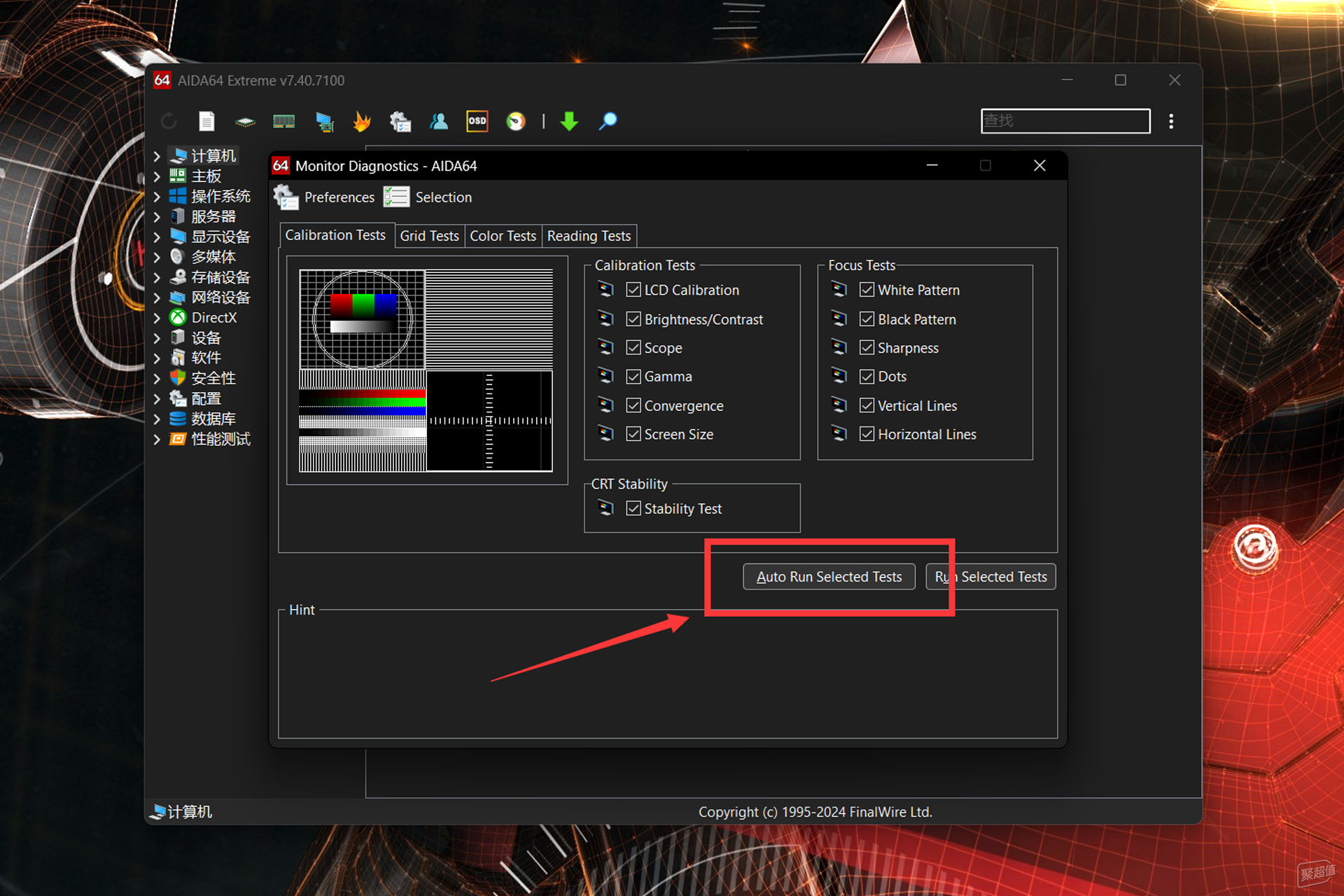Click the calibration test pattern preview thumbnail
The image size is (1344, 896).
point(426,370)
